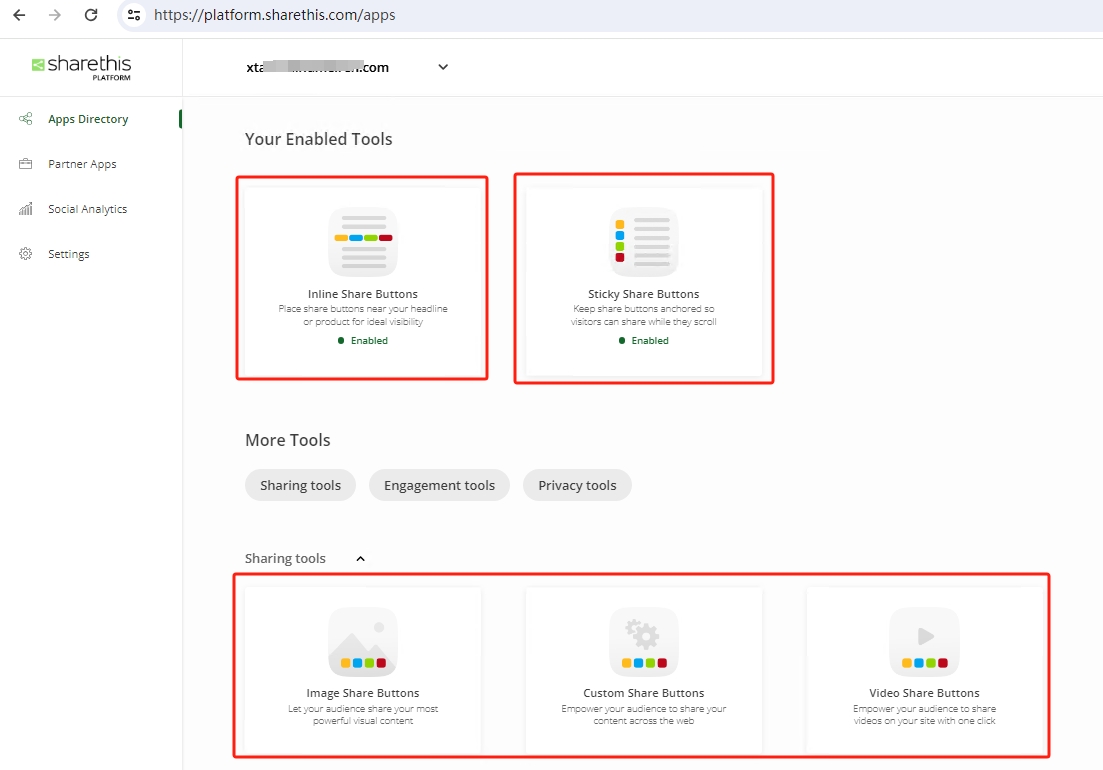Filter by Engagement tools pill
Screen dimensions: 1103x770
[440, 485]
